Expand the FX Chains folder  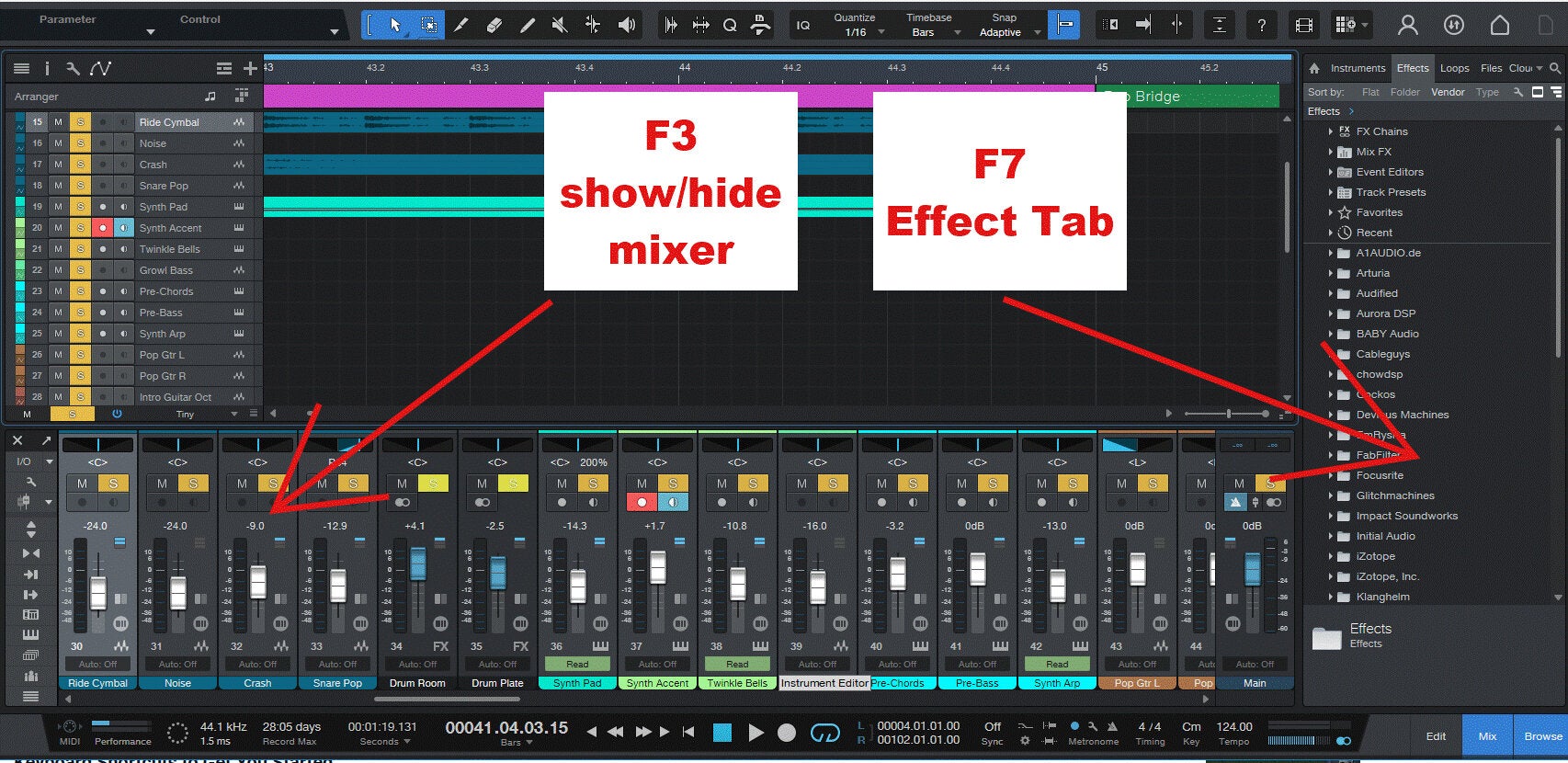[1330, 131]
